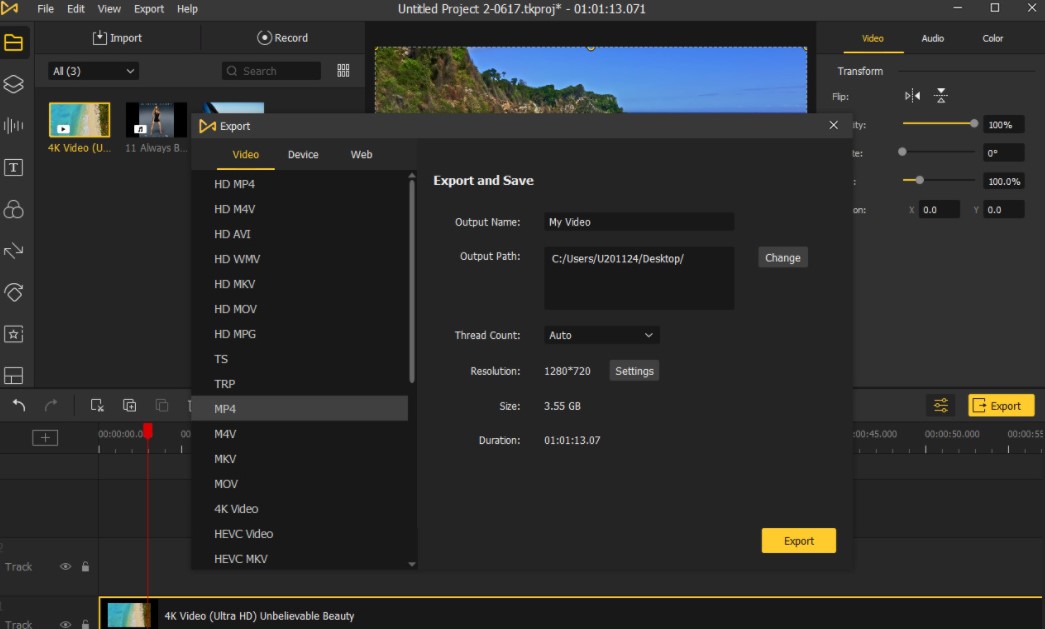This screenshot has height=629, width=1045.
Task: Click the format list scroll-up arrow
Action: pos(412,176)
